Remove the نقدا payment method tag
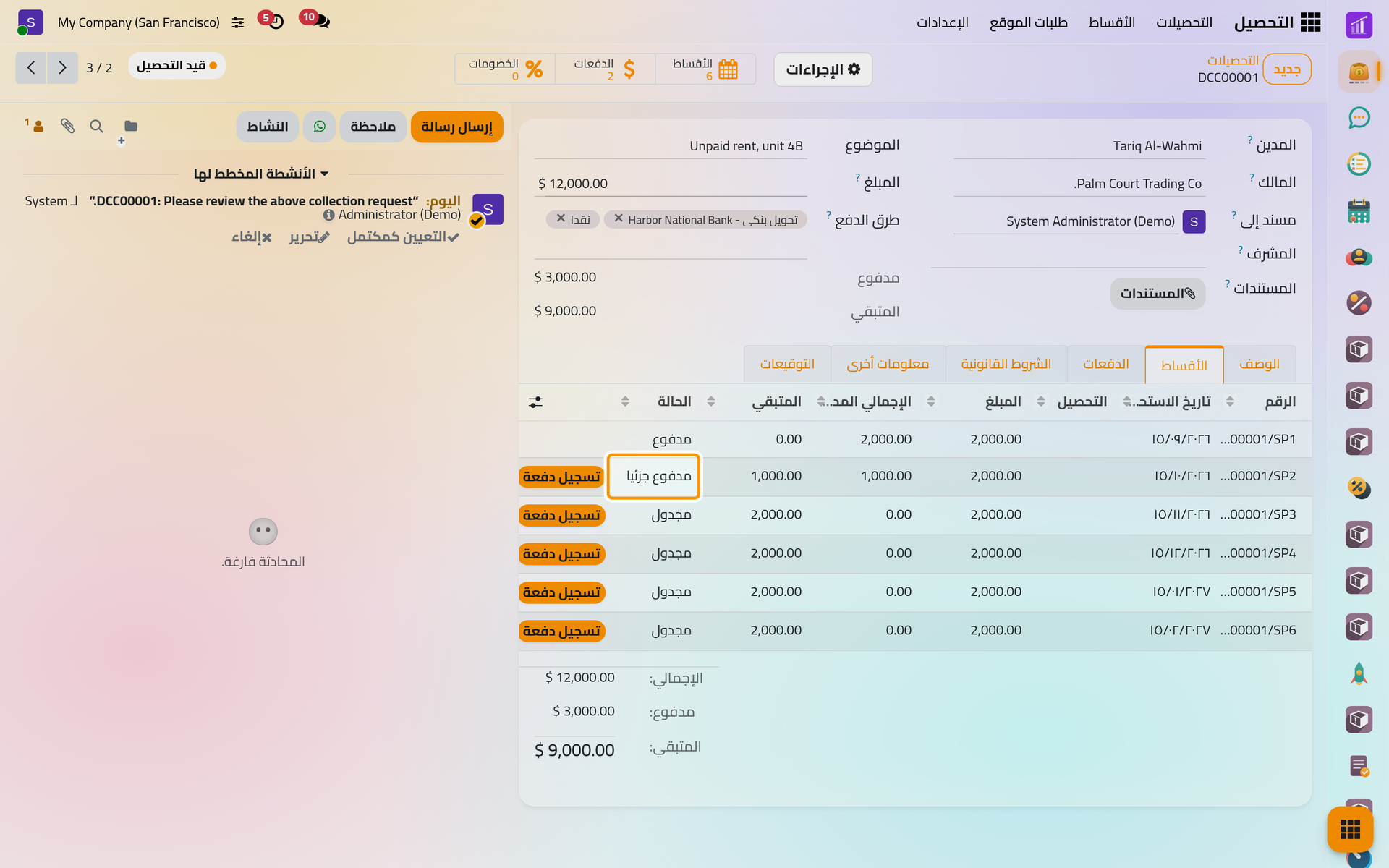The image size is (1389, 868). (x=561, y=218)
